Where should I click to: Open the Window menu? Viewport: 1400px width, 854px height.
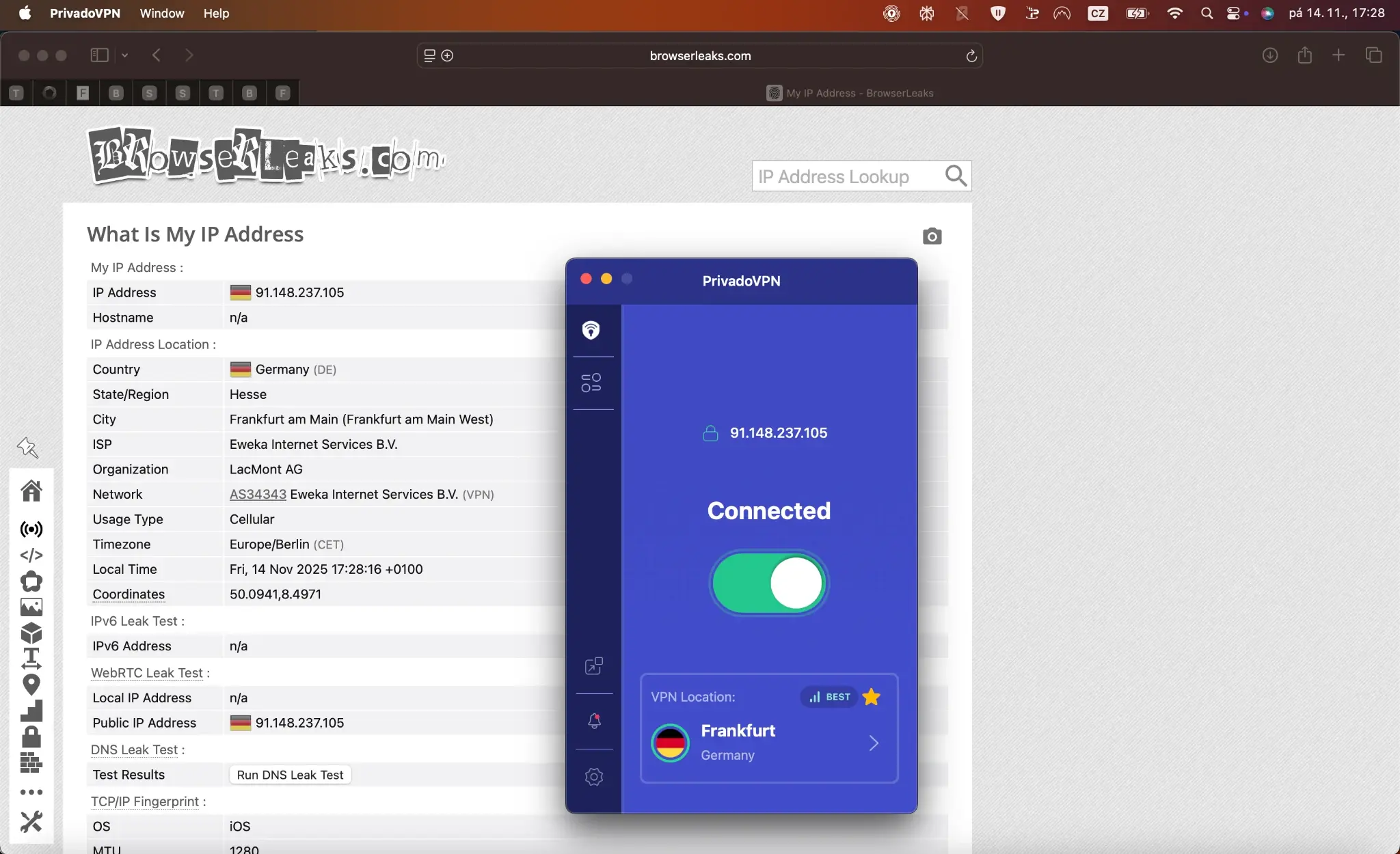click(x=161, y=13)
